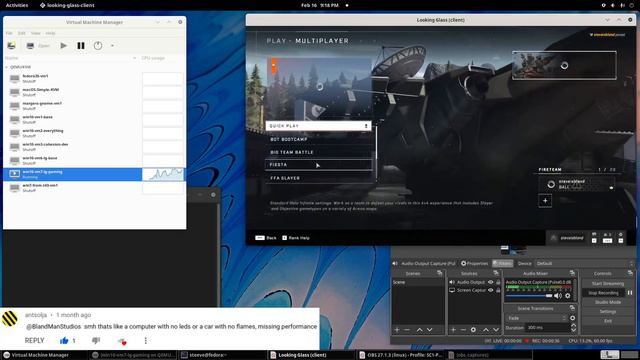The width and height of the screenshot is (640, 360).
Task: Mute the Audio Output Capture in OBS mixer
Action: coord(558,296)
